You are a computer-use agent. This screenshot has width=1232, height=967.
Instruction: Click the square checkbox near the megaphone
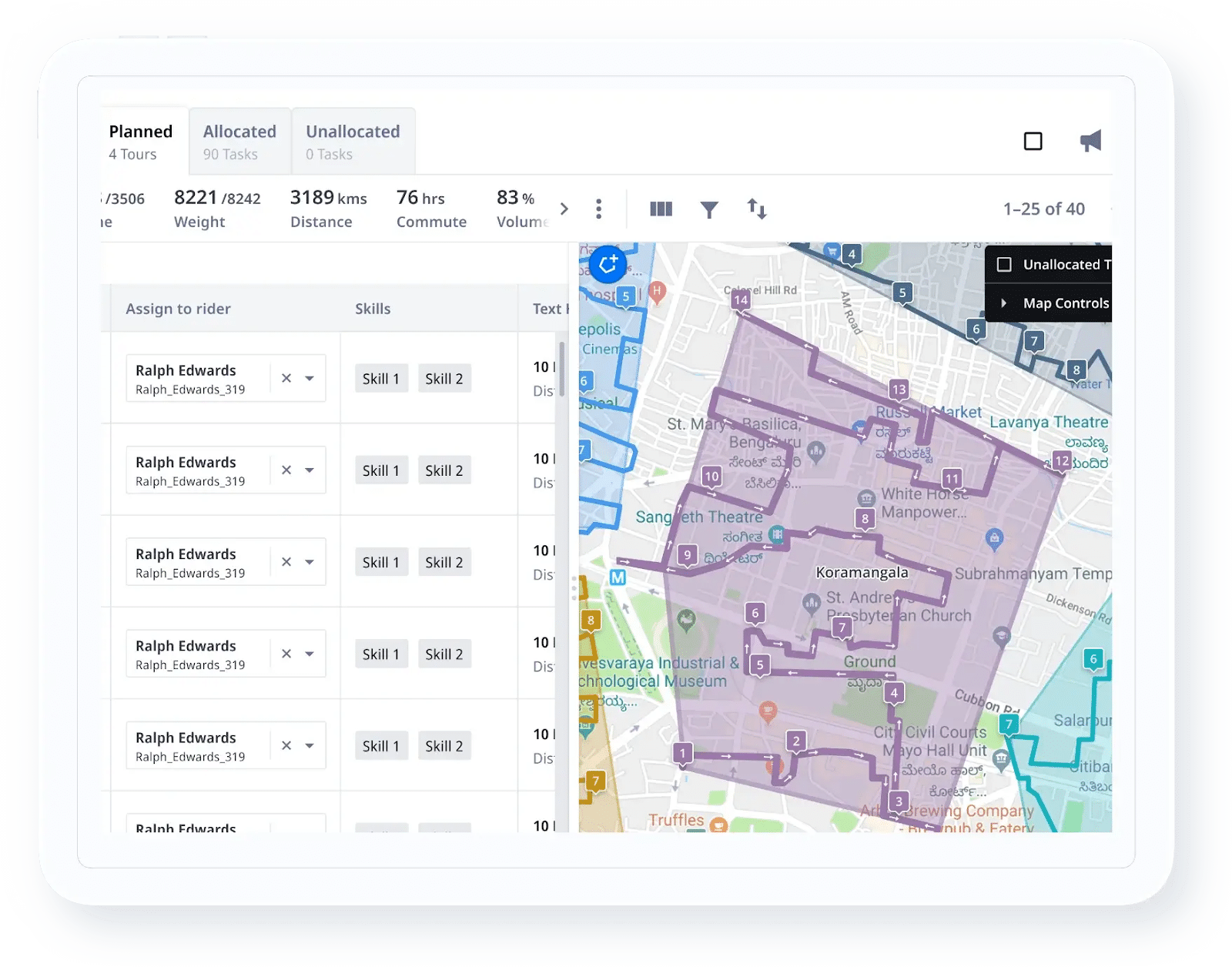coord(1033,141)
